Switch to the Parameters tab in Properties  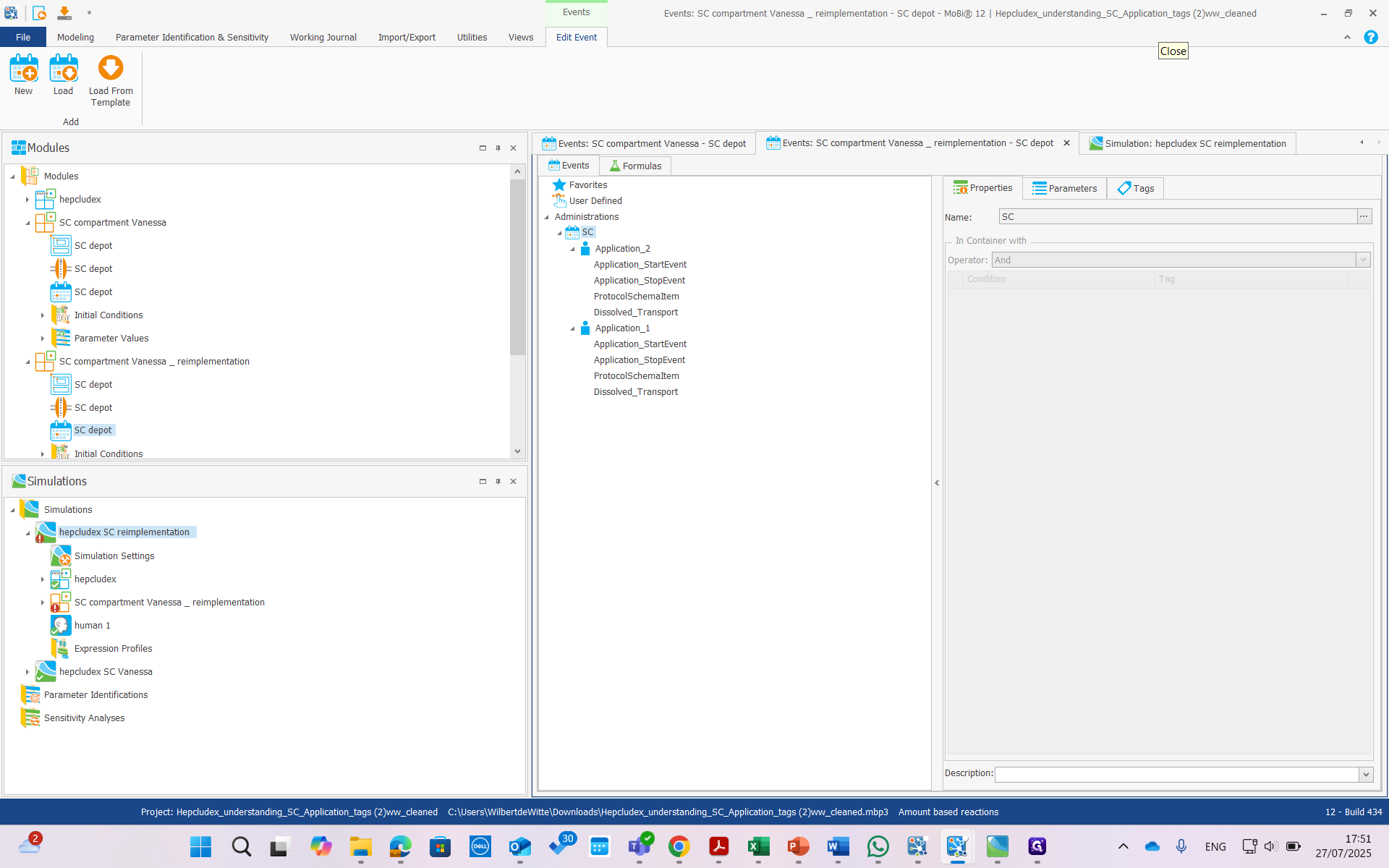tap(1063, 188)
